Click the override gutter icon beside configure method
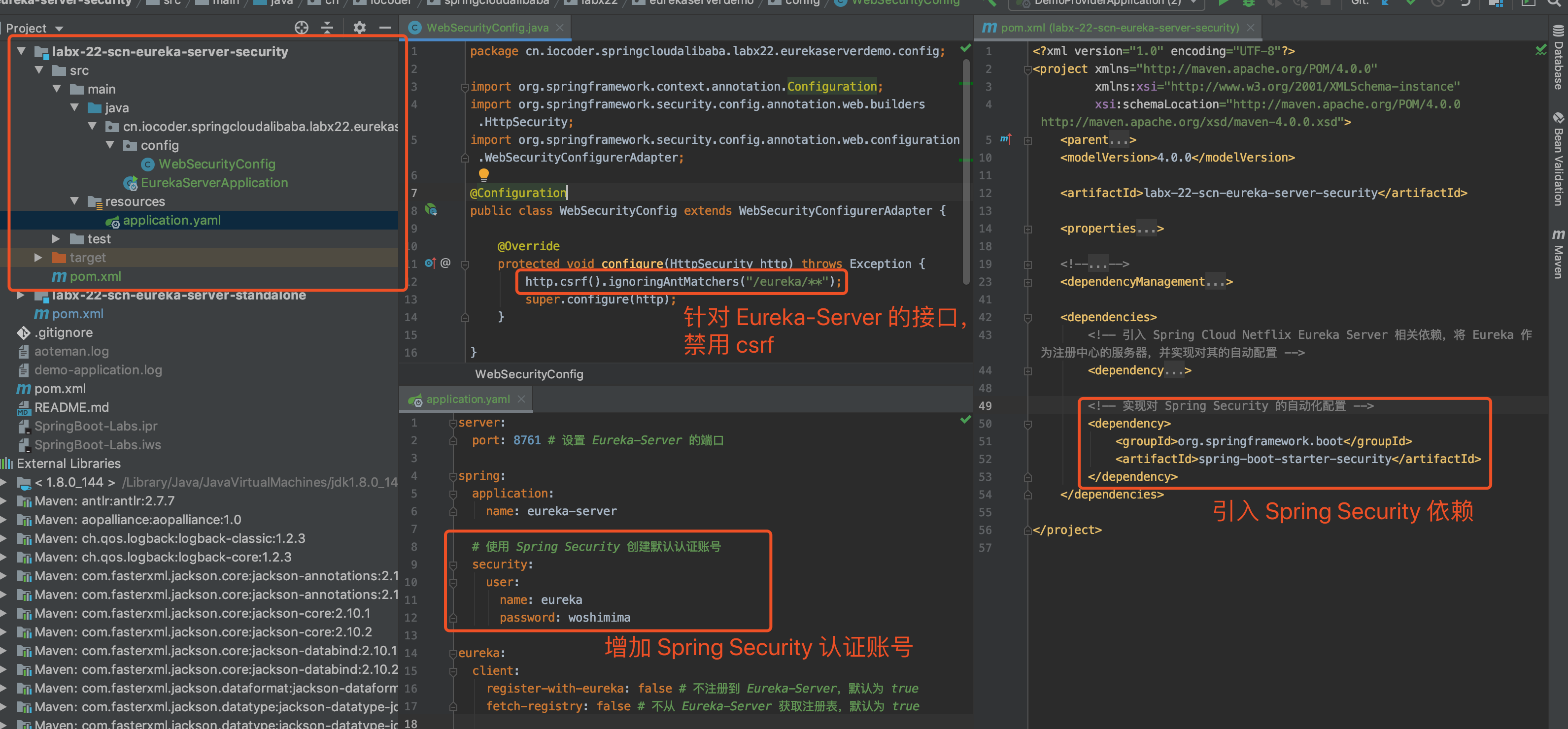The width and height of the screenshot is (1568, 729). click(430, 264)
